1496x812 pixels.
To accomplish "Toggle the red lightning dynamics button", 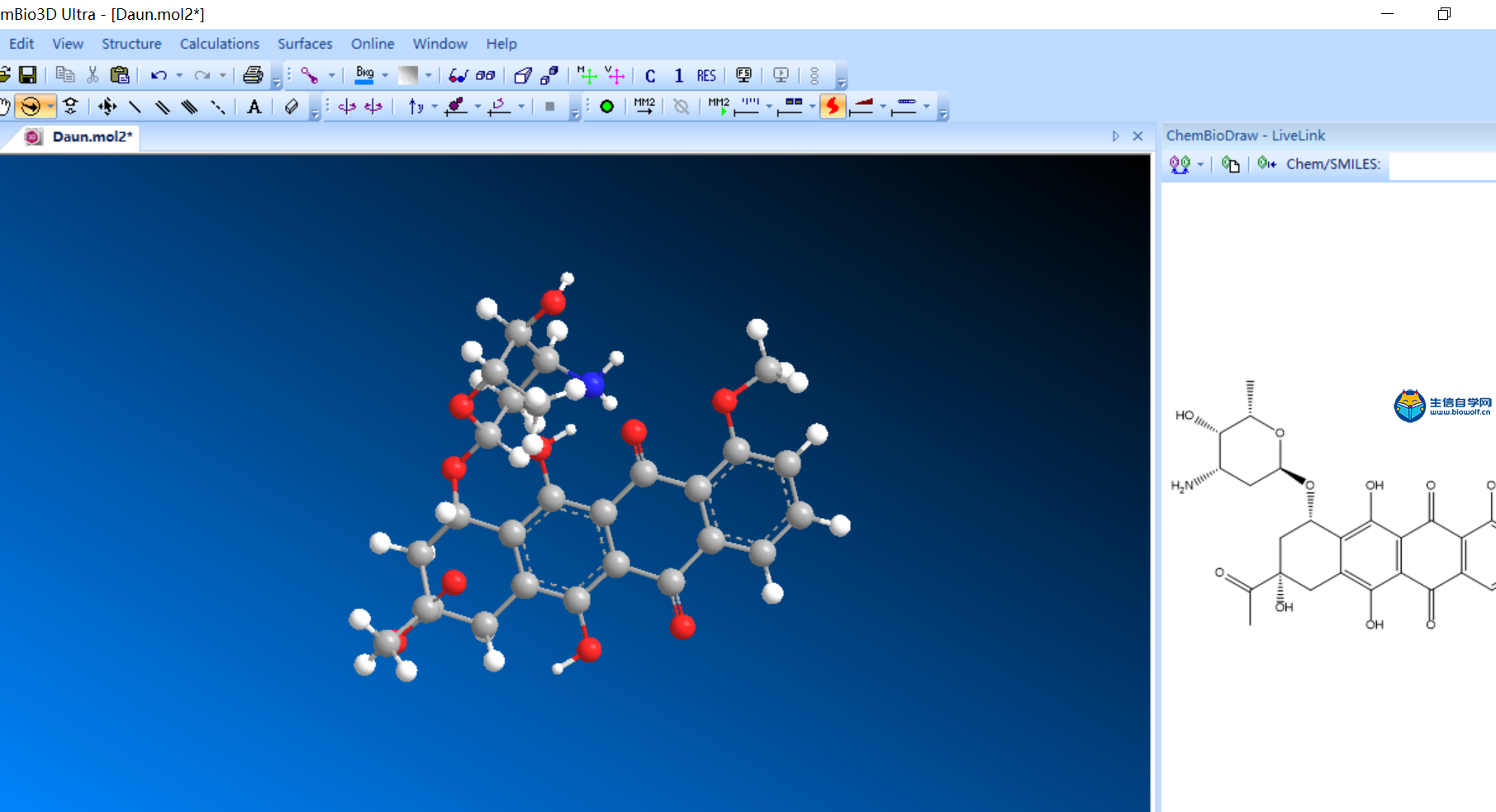I will (x=833, y=106).
